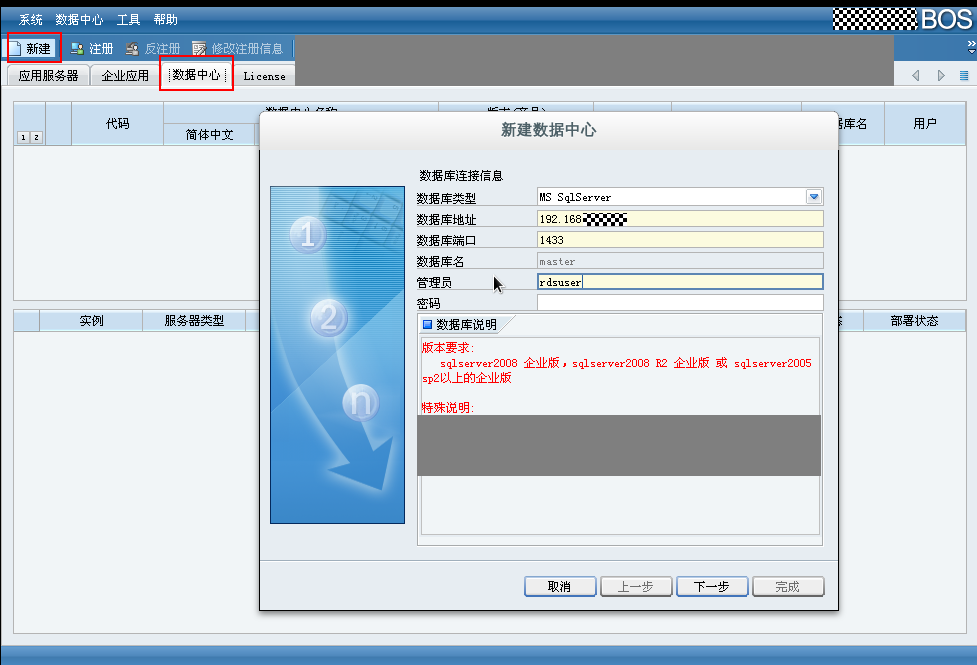The image size is (977, 665).
Task: Open the tab list icon
Action: point(964,75)
